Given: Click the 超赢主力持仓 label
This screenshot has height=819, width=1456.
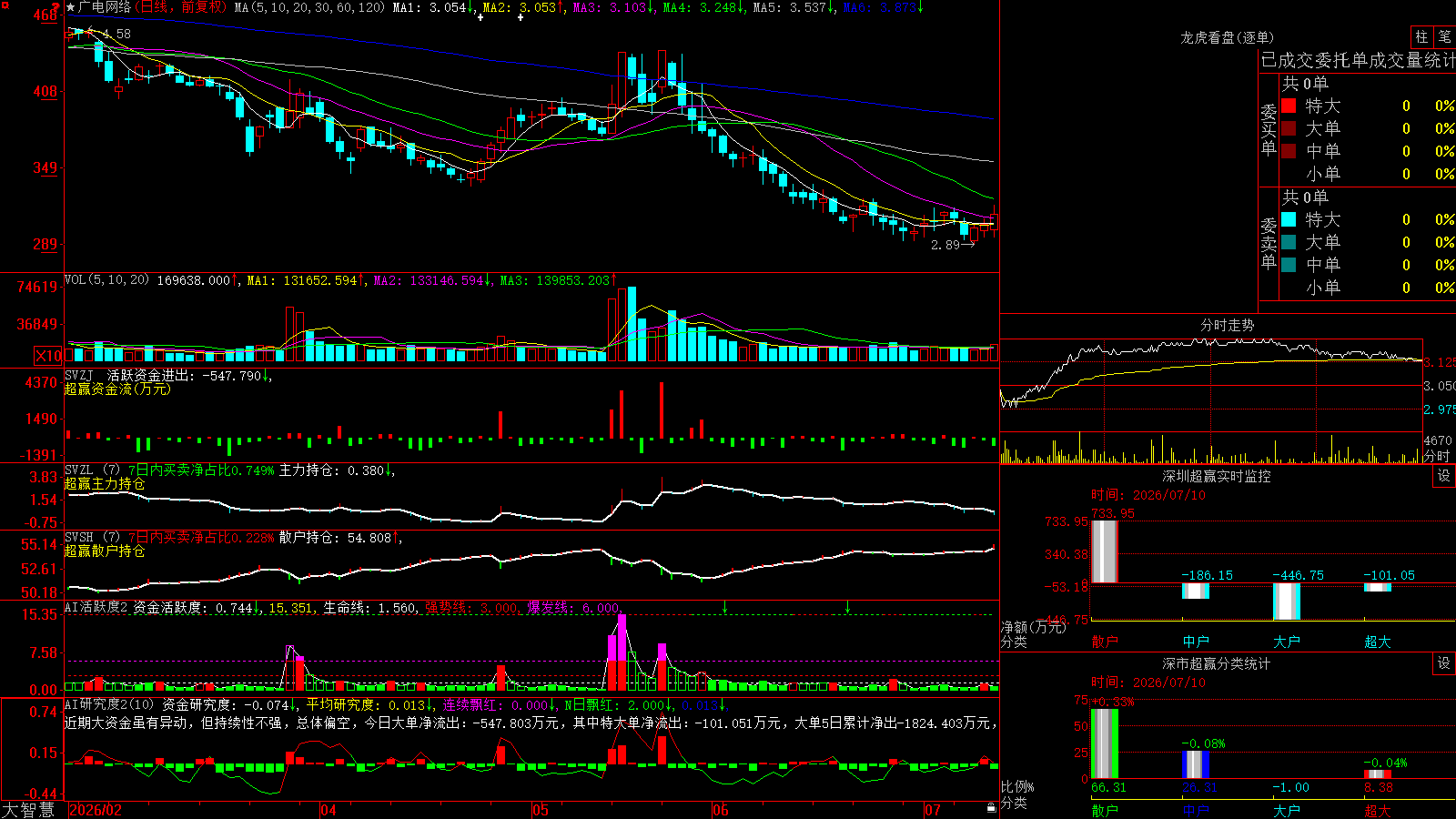Looking at the screenshot, I should [x=105, y=483].
